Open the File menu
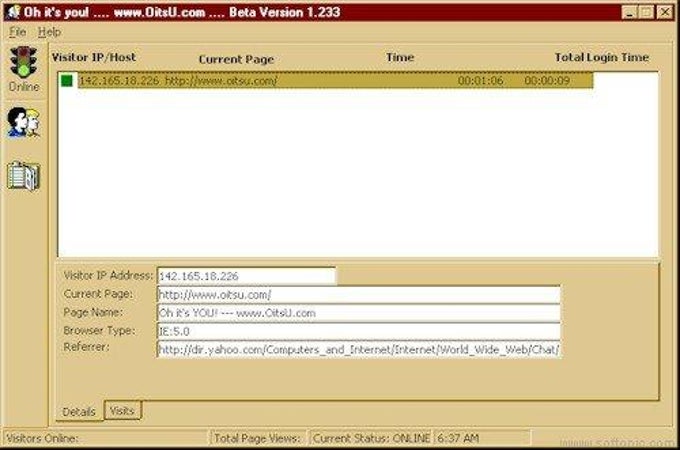The width and height of the screenshot is (680, 450). [18, 32]
